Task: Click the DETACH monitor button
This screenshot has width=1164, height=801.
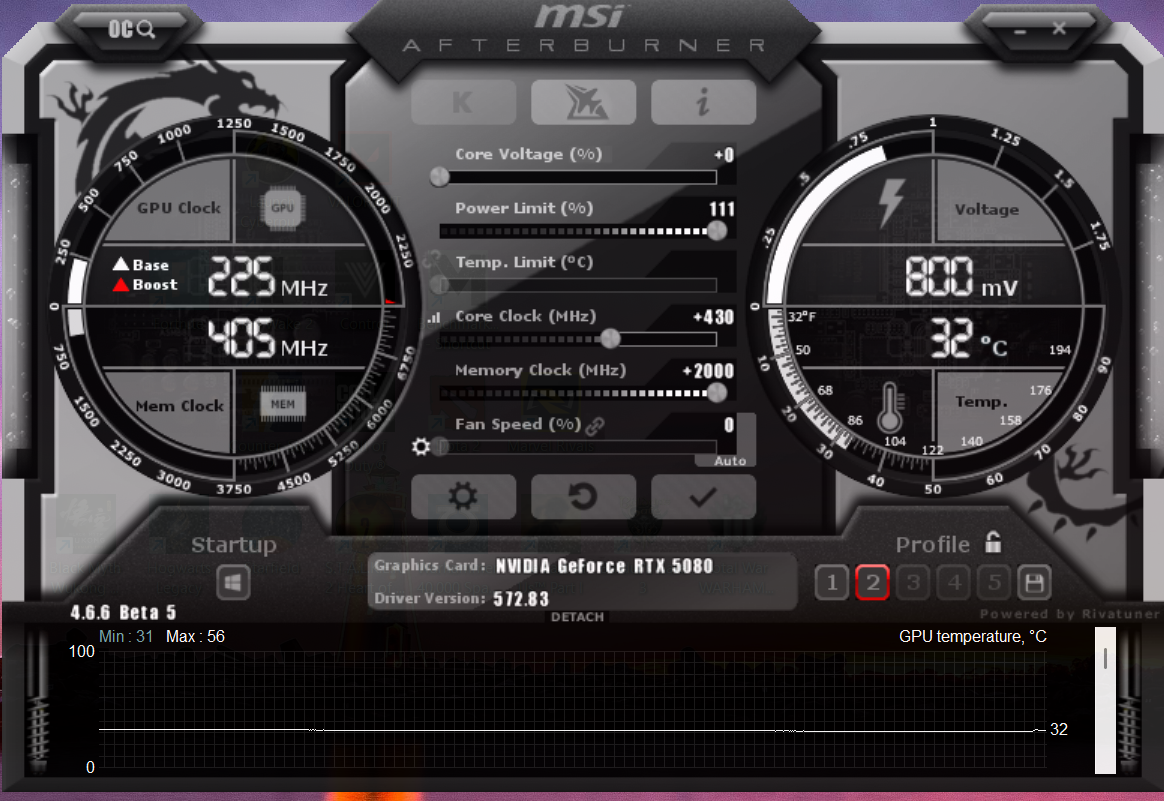Action: click(577, 617)
